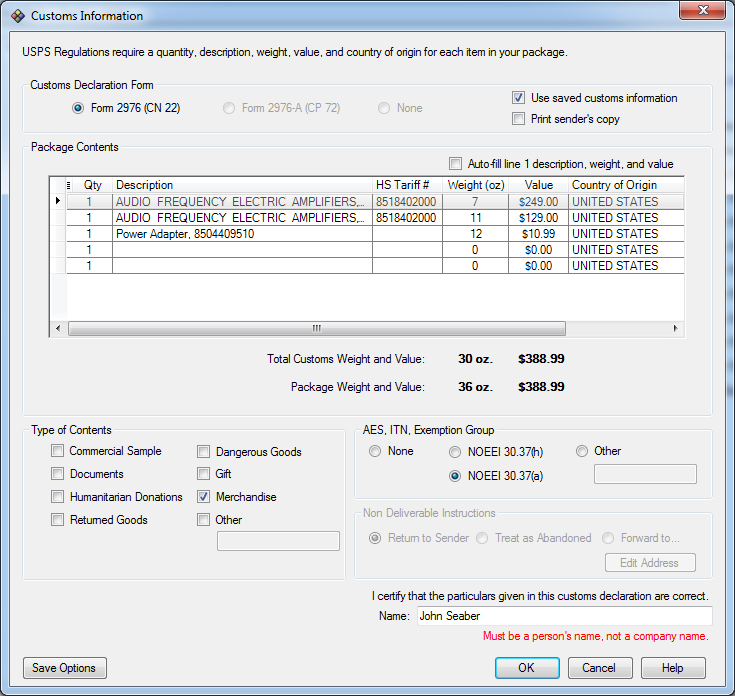Check the Commercial Sample checkbox

[x=57, y=451]
